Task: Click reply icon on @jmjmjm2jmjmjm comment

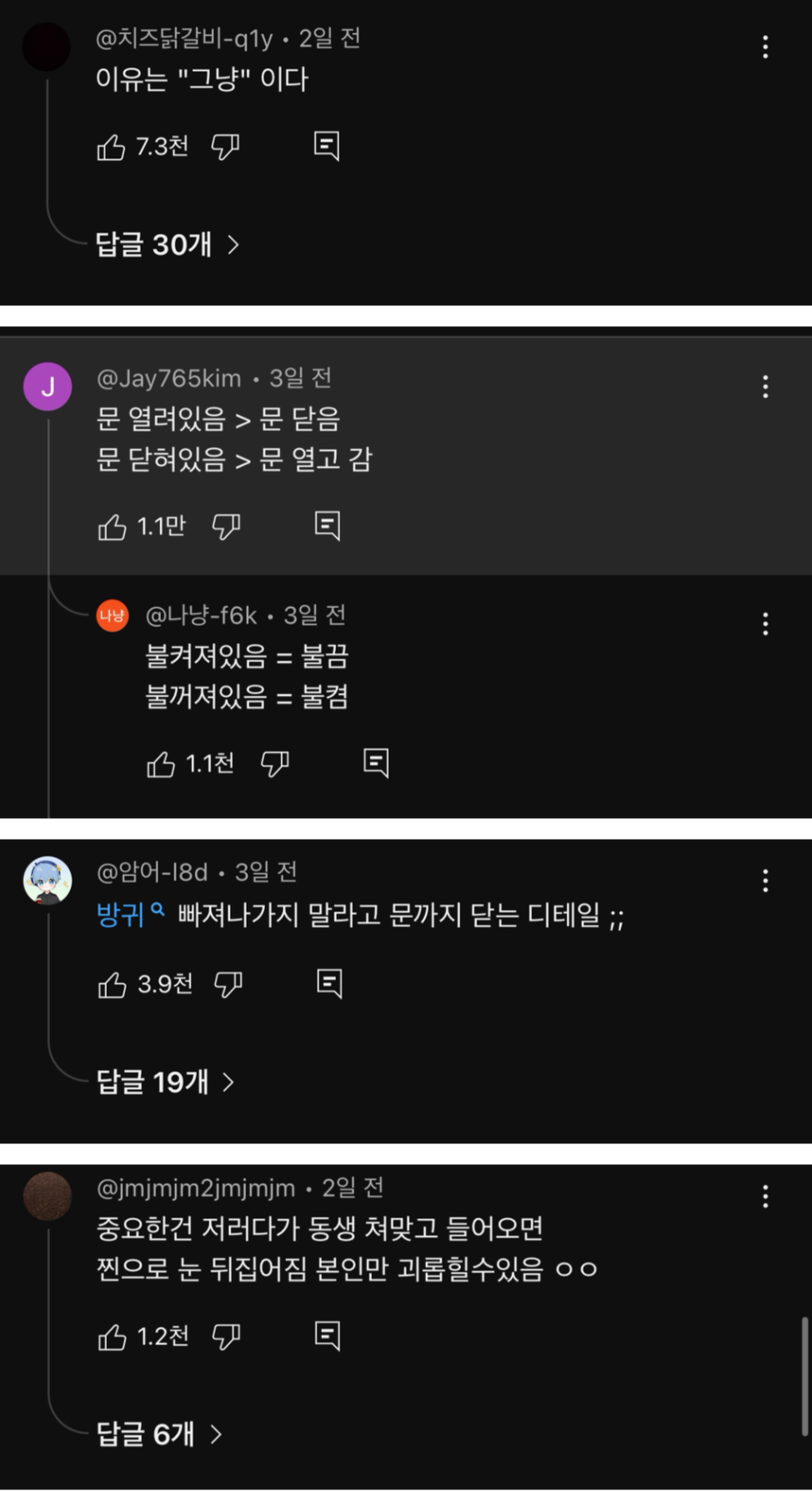Action: click(x=328, y=1336)
